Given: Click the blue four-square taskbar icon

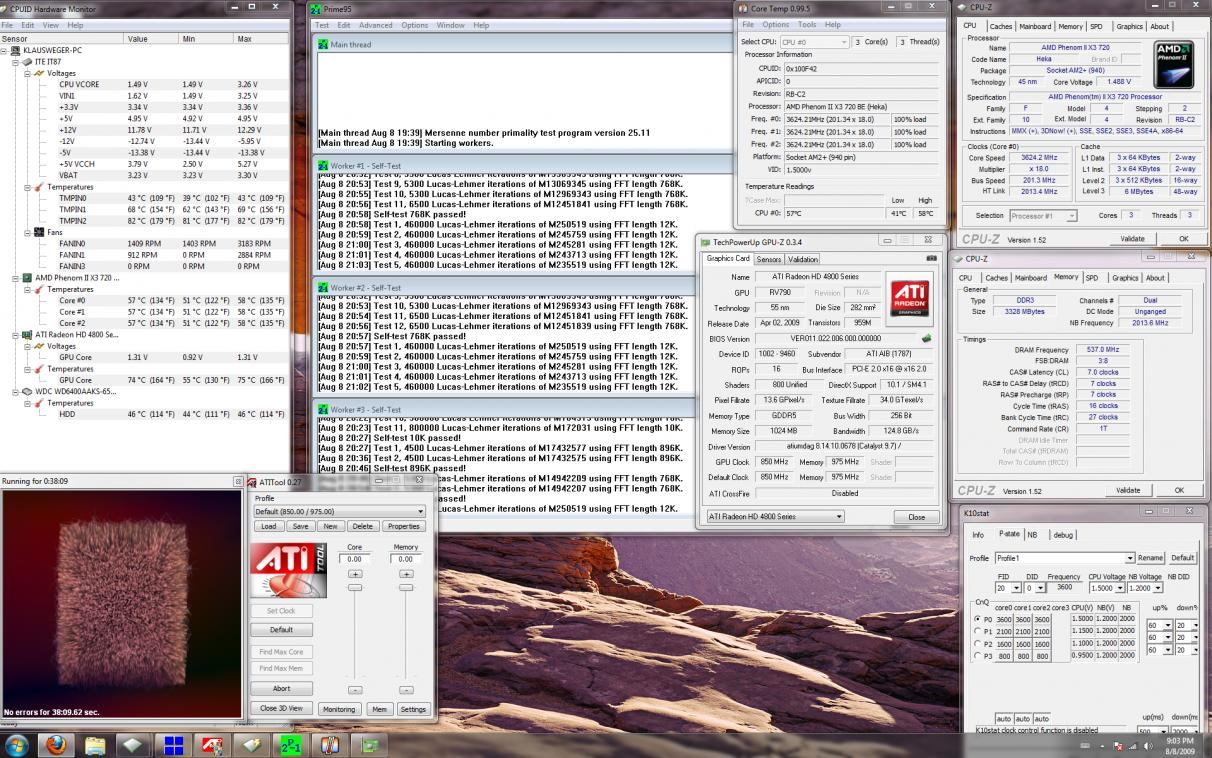Looking at the screenshot, I should click(174, 745).
